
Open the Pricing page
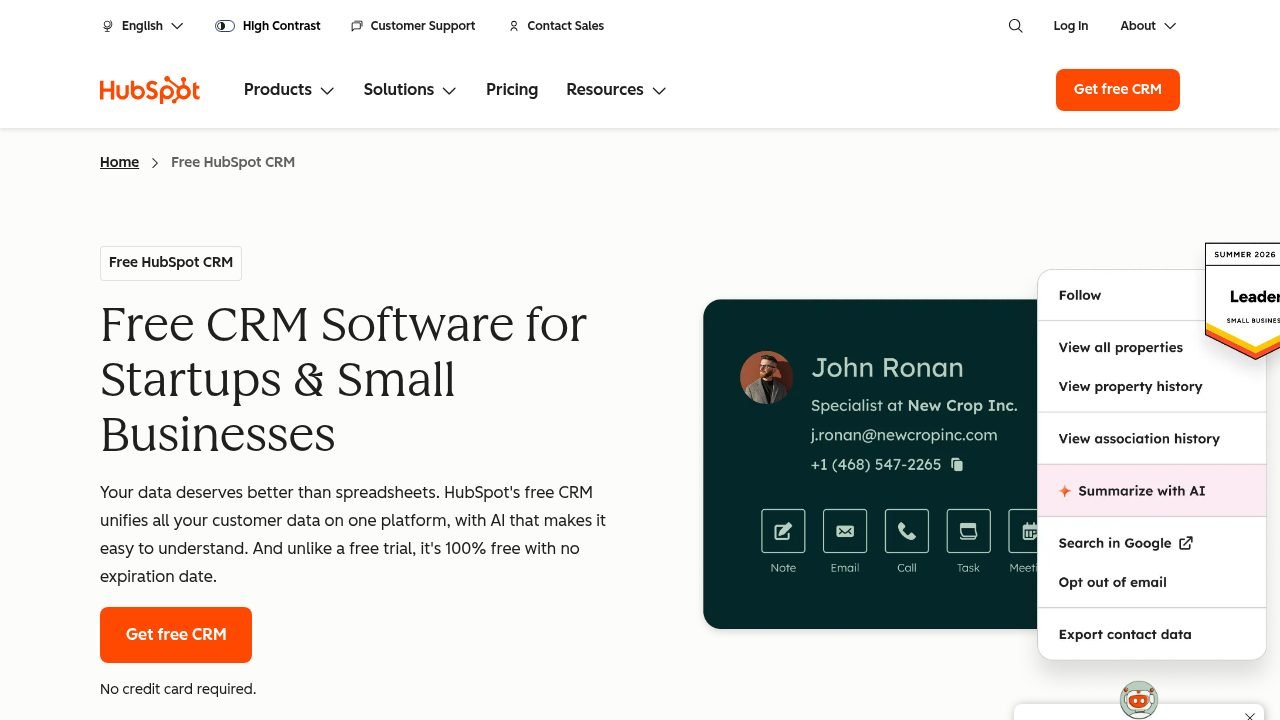[x=512, y=90]
